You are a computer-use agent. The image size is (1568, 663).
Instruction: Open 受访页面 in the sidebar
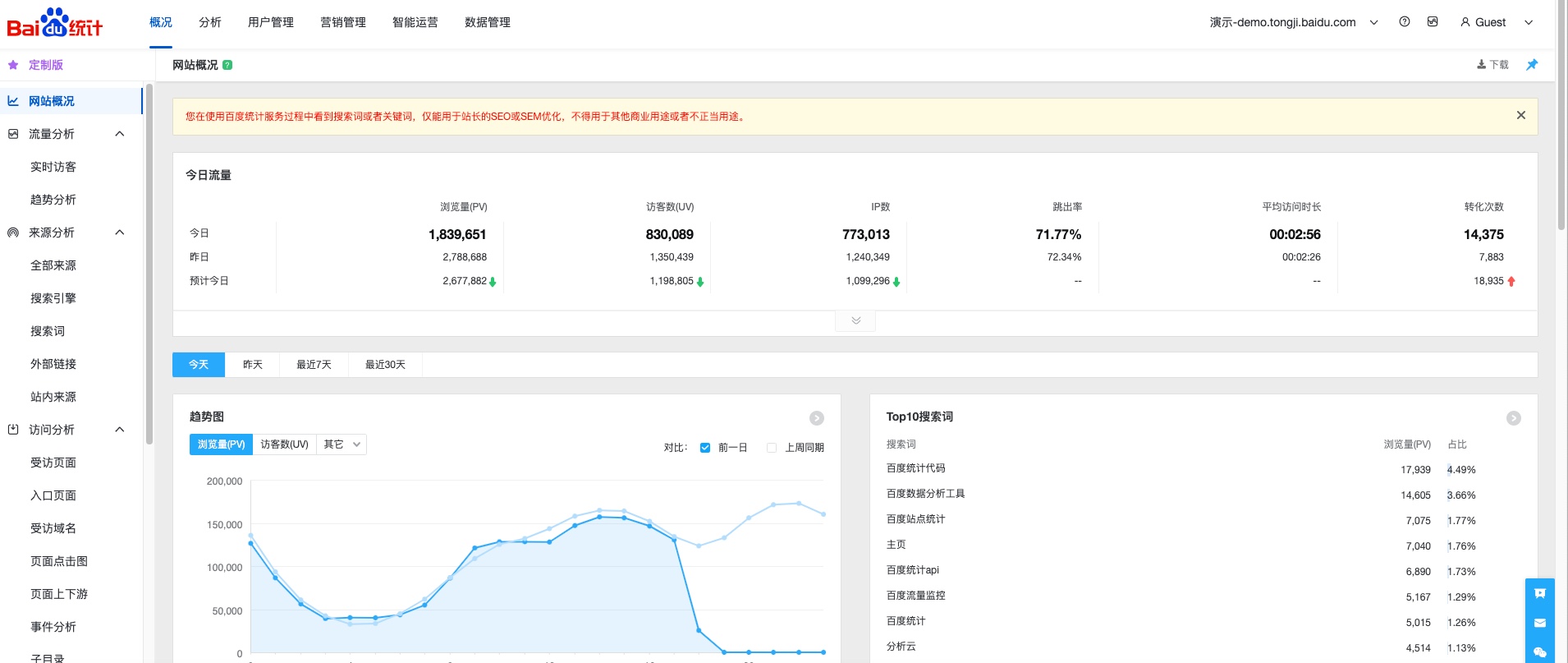[x=53, y=463]
